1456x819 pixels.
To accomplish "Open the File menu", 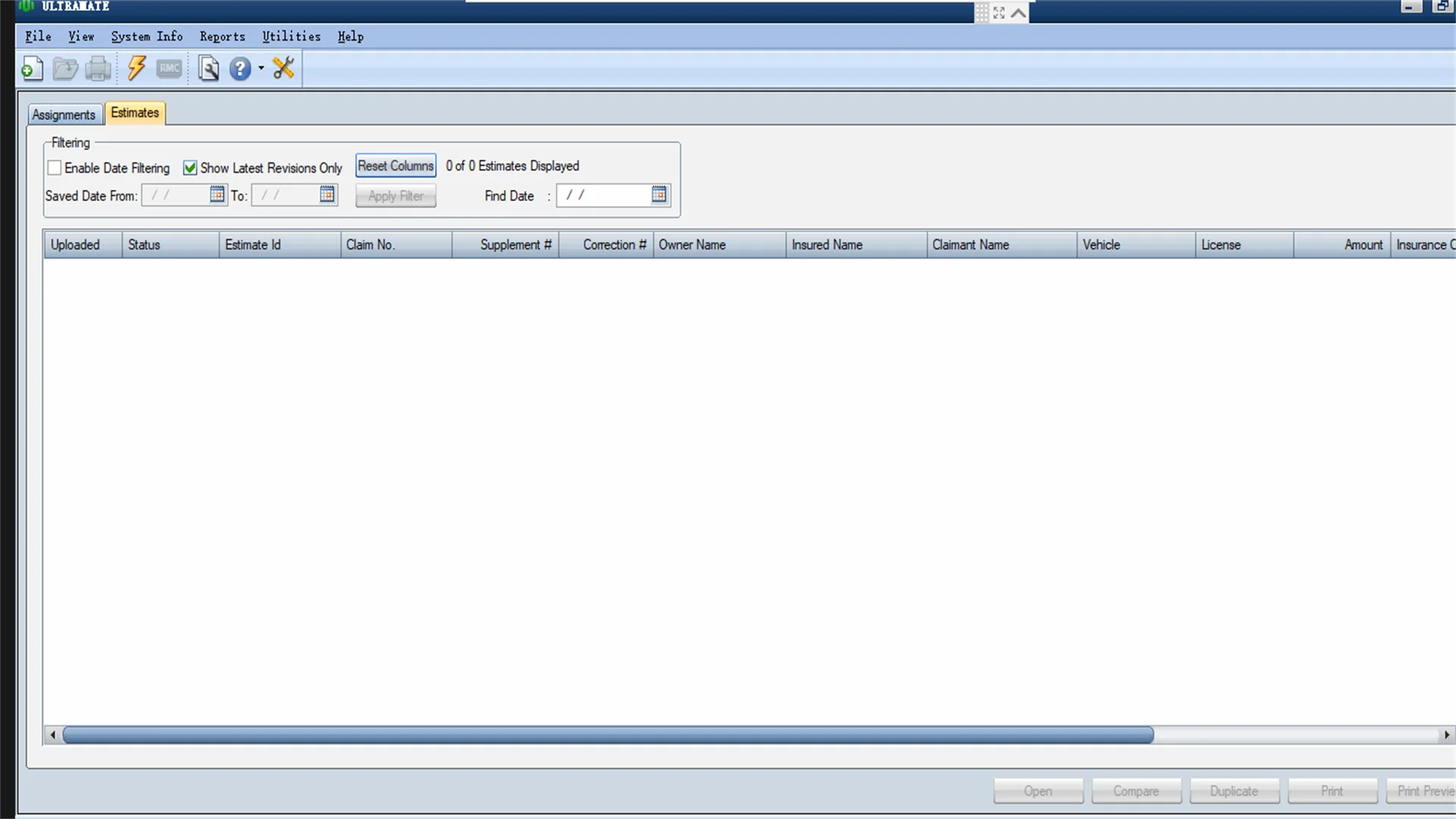I will [37, 36].
